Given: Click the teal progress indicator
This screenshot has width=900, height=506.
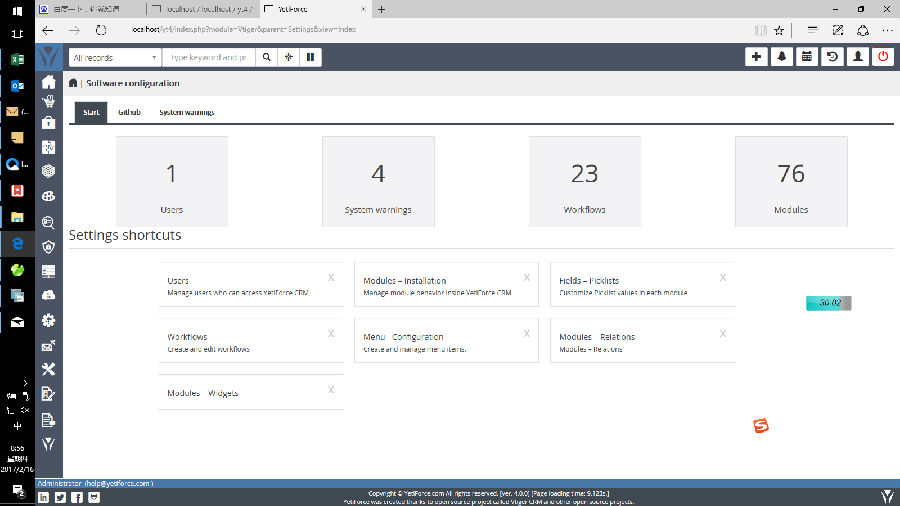Looking at the screenshot, I should (829, 303).
